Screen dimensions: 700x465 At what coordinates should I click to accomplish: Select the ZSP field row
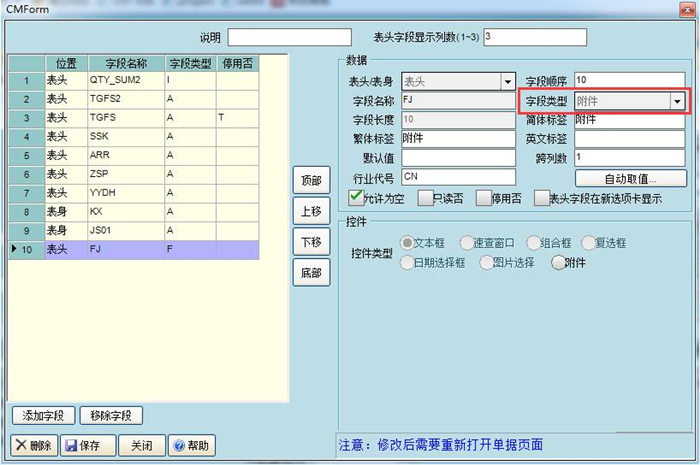pos(134,174)
